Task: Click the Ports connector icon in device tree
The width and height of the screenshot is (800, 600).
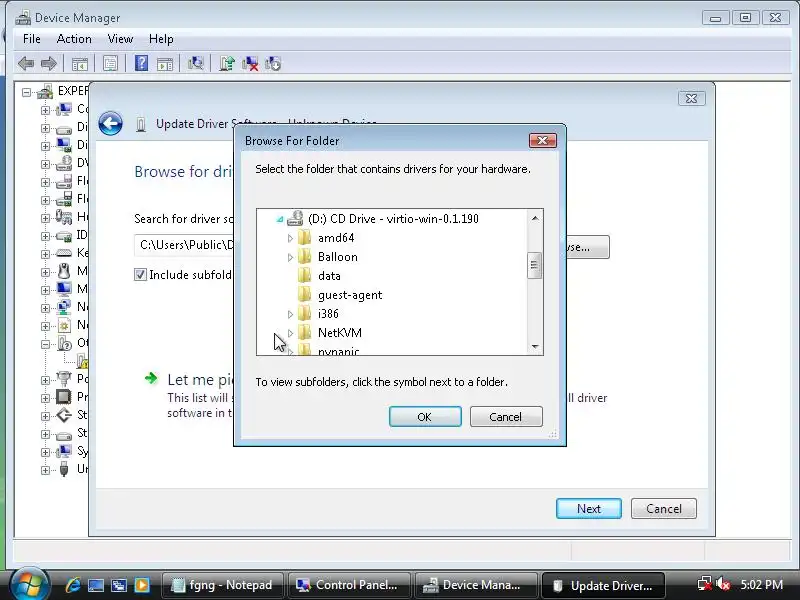Action: 64,379
